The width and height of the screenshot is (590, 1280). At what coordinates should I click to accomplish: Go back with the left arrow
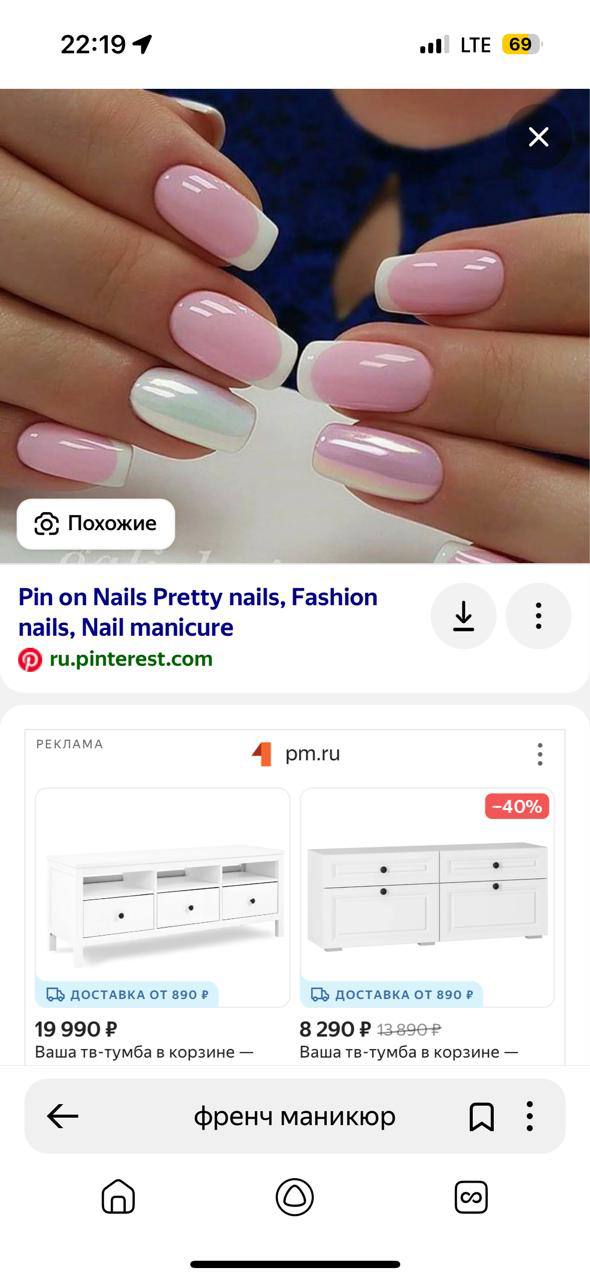[63, 1116]
